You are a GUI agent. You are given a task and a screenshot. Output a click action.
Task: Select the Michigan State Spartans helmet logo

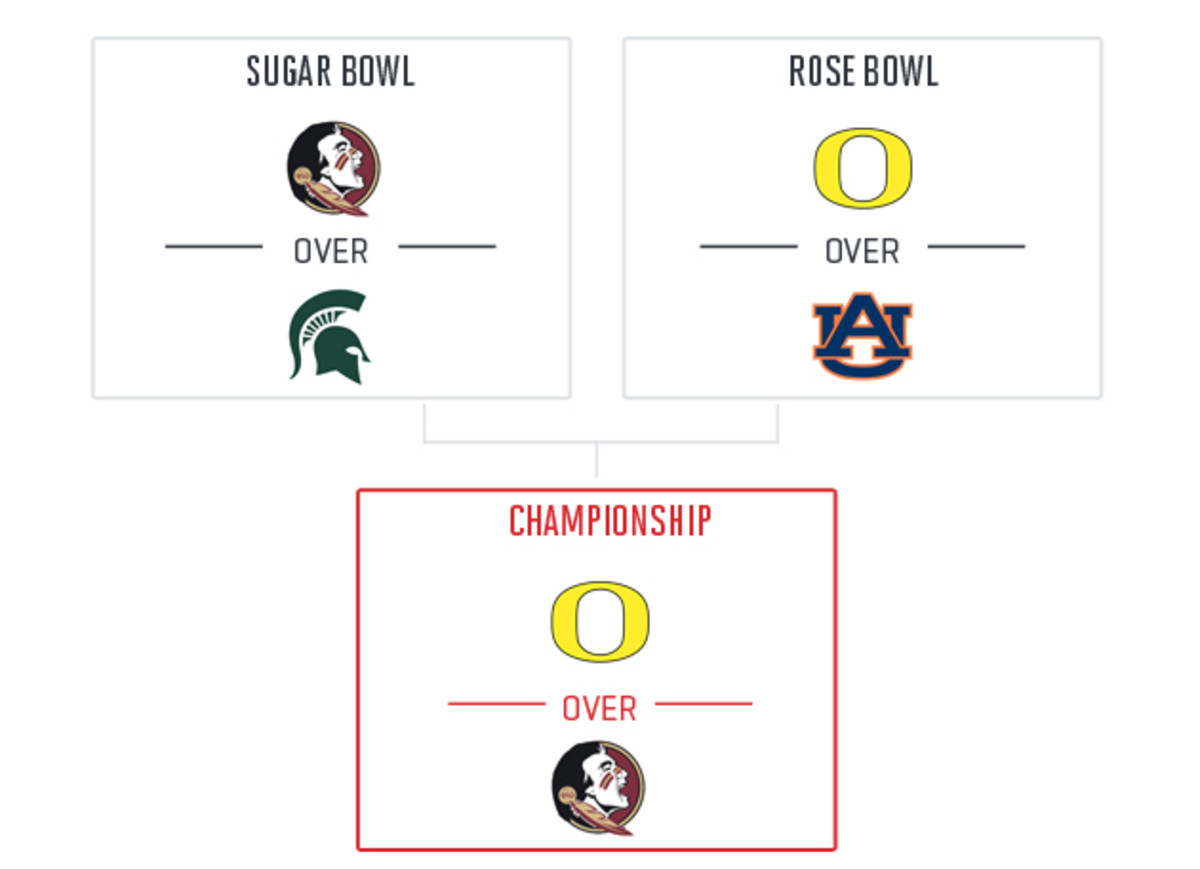(x=329, y=336)
